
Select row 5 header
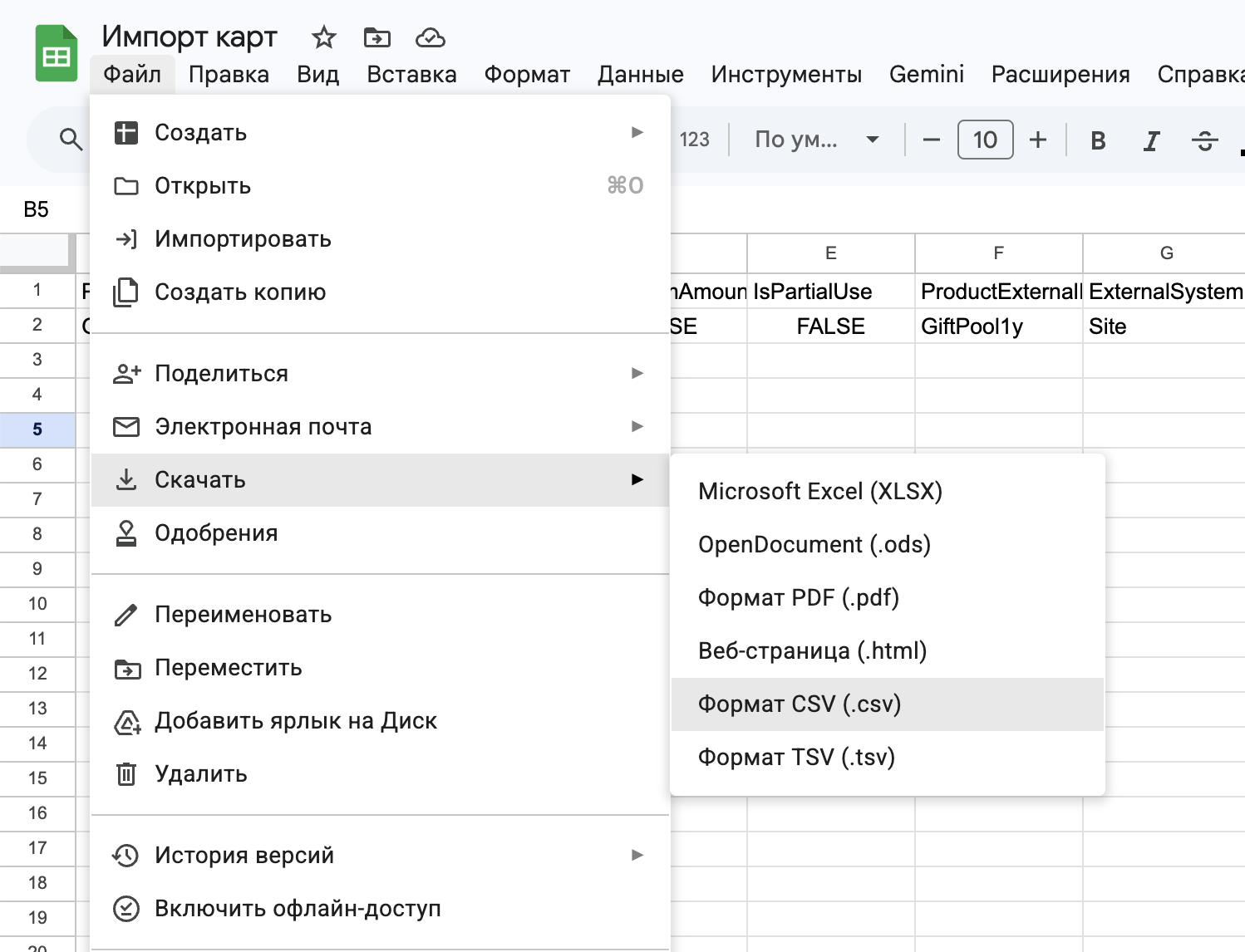37,429
